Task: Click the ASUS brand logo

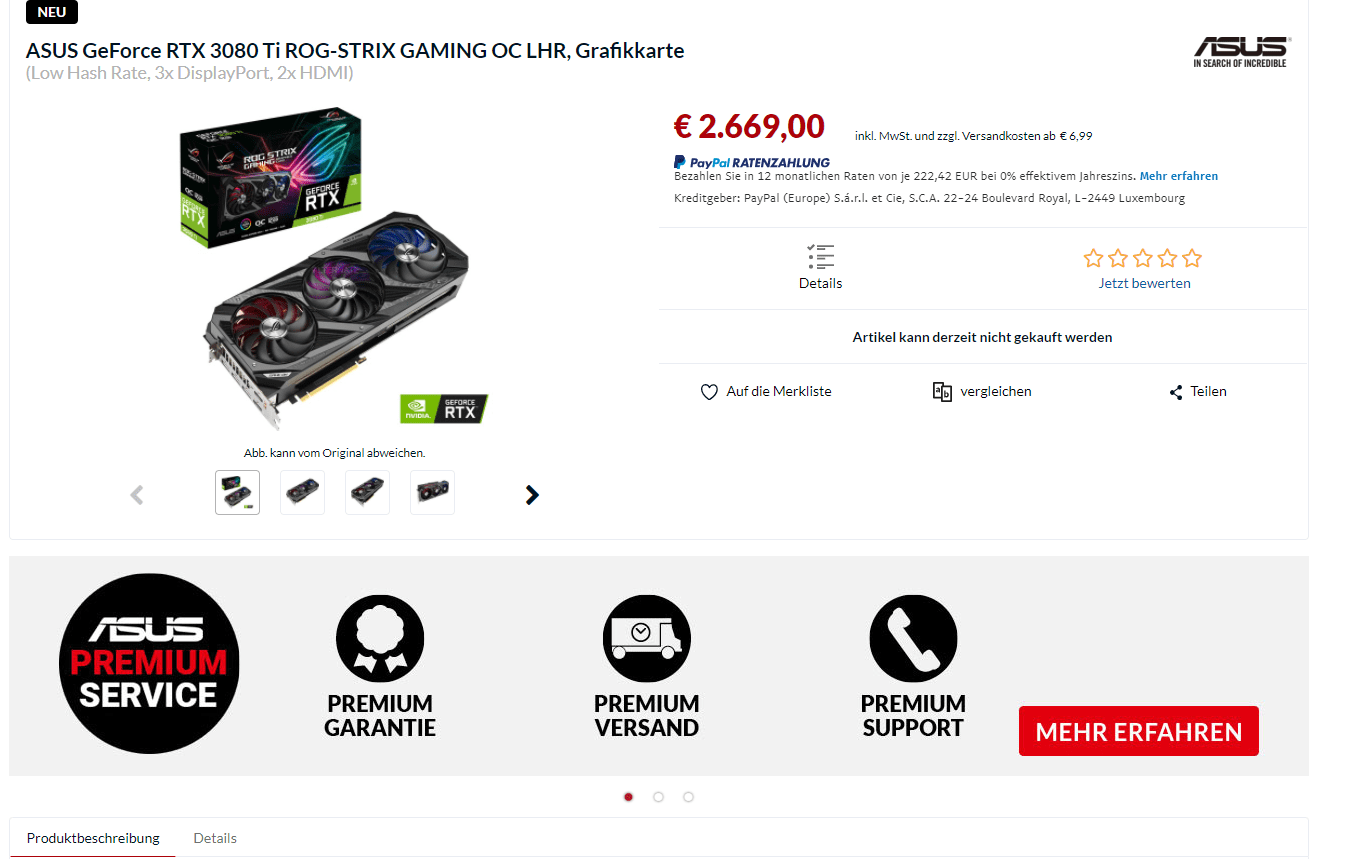Action: (x=1242, y=52)
